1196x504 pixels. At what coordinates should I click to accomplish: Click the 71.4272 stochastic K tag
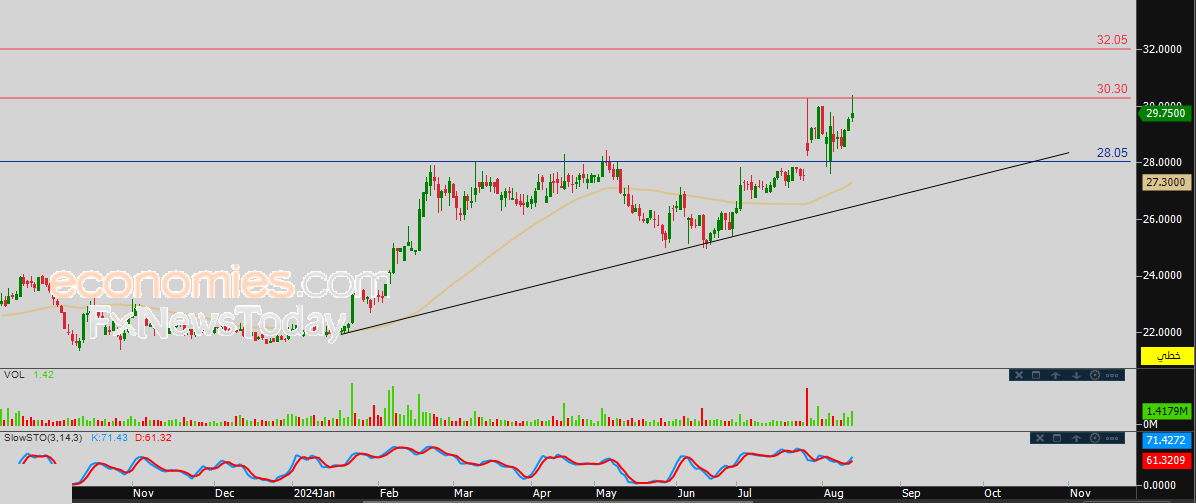click(x=1165, y=442)
